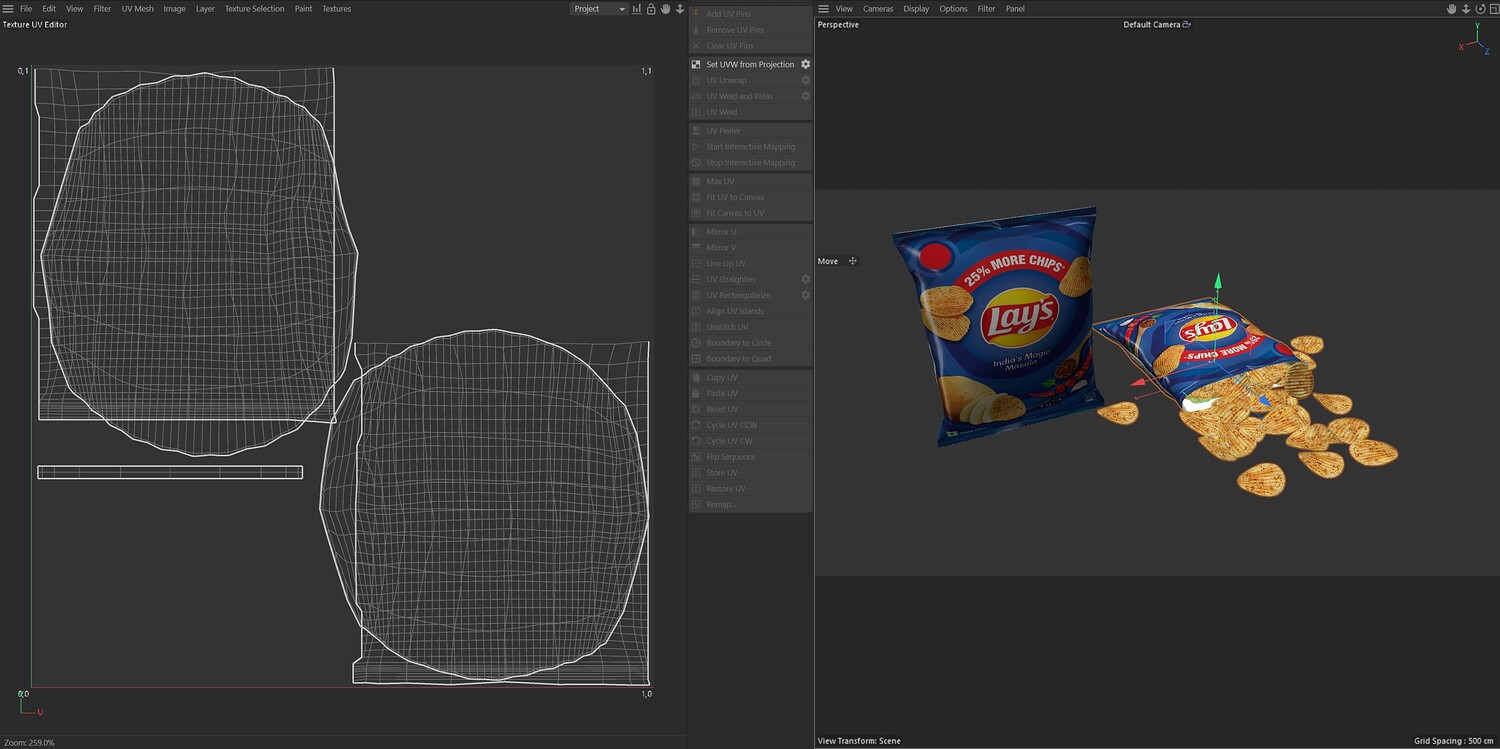Screen dimensions: 1500x749
Task: Click the Unstitch UV command
Action: (750, 327)
